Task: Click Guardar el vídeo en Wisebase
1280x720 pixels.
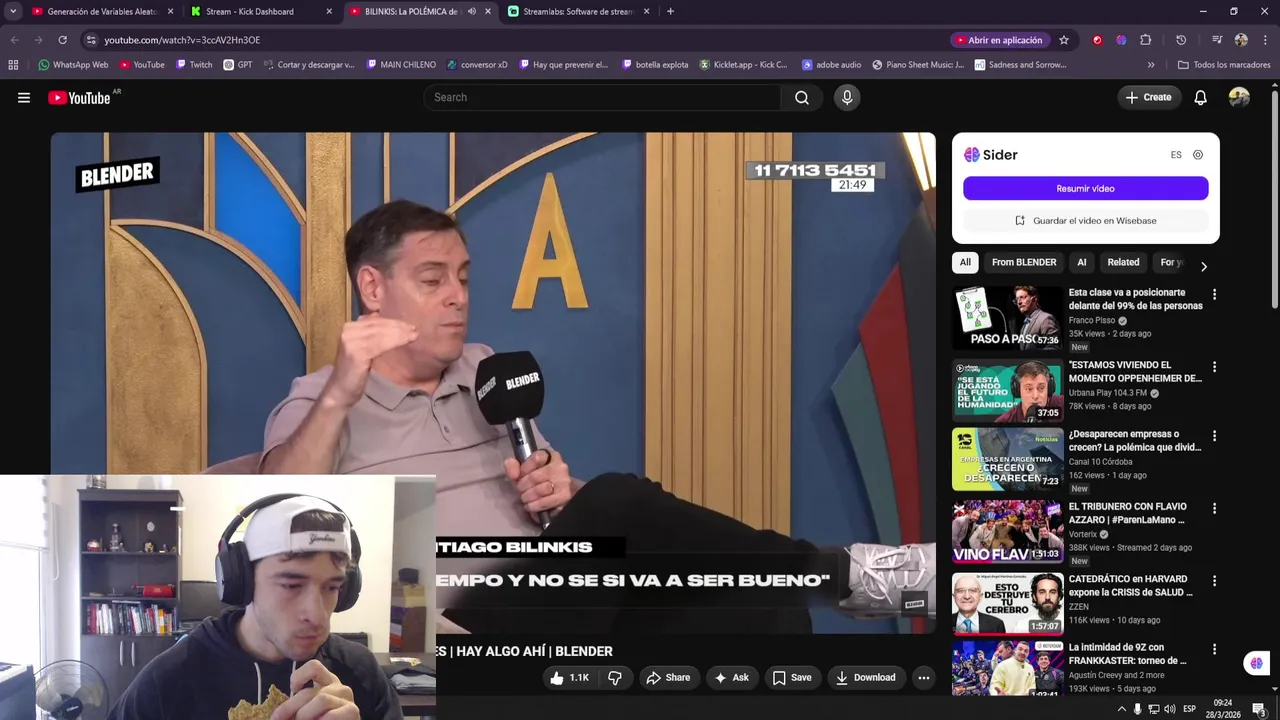Action: pos(1085,220)
